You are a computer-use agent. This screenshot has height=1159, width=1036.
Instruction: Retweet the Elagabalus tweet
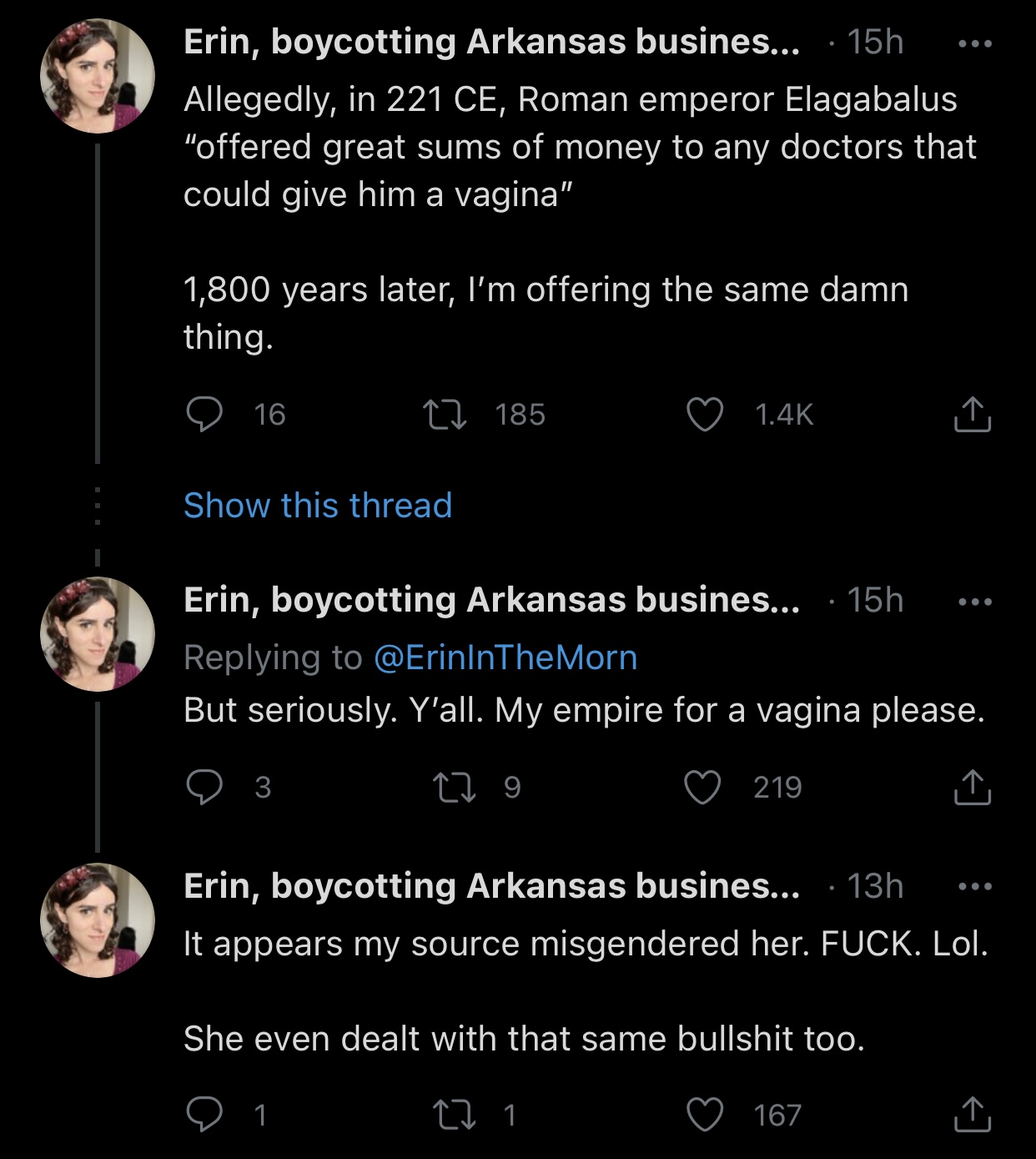point(444,414)
